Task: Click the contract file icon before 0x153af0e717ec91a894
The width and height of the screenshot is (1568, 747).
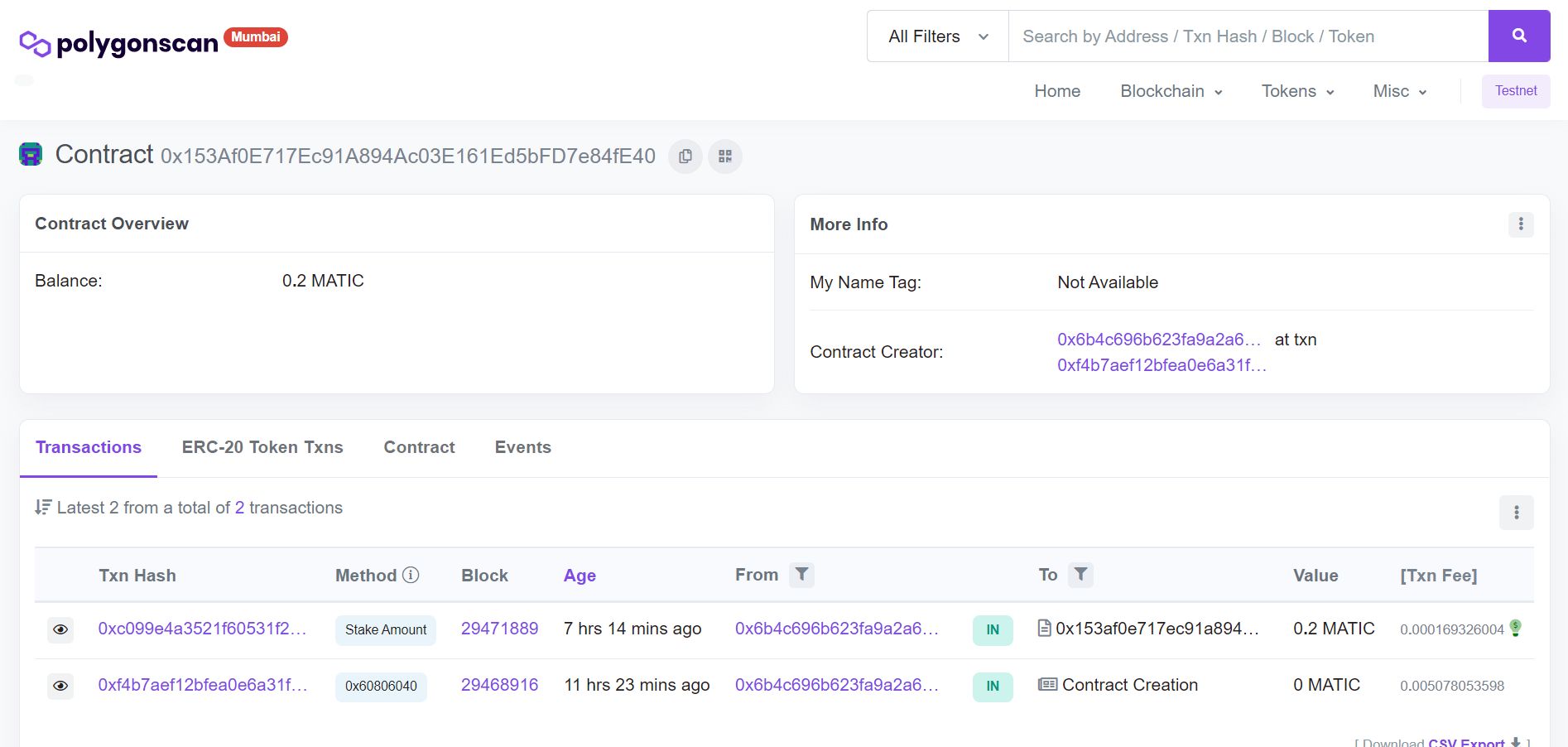Action: (1045, 628)
